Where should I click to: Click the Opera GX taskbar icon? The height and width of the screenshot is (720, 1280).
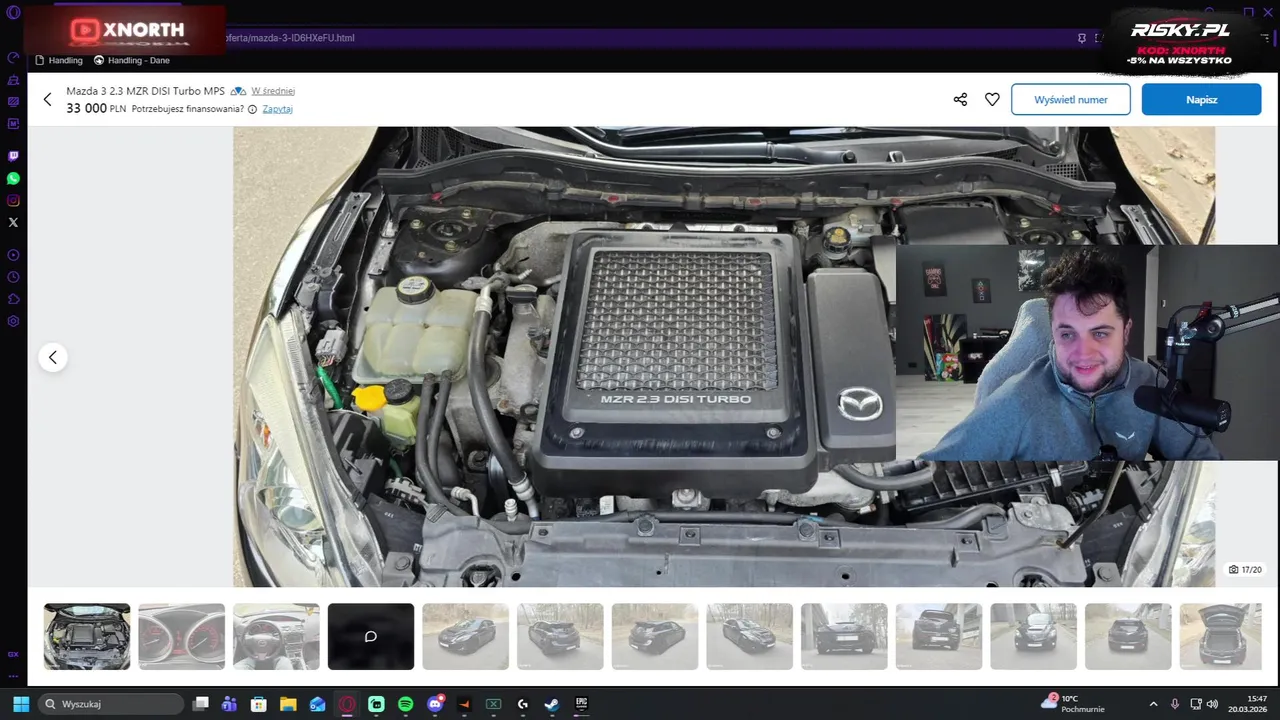click(x=347, y=704)
